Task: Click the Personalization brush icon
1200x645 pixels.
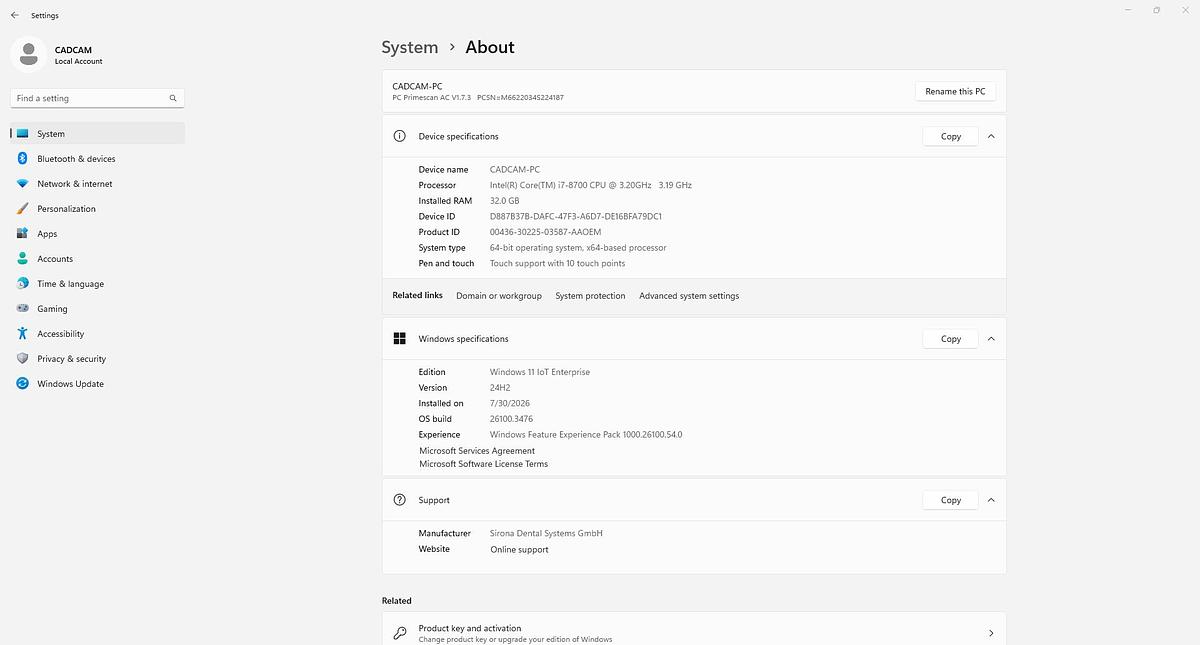Action: click(22, 209)
